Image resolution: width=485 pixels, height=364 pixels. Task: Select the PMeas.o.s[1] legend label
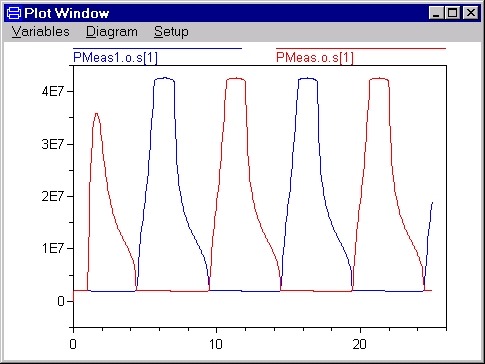pyautogui.click(x=315, y=58)
